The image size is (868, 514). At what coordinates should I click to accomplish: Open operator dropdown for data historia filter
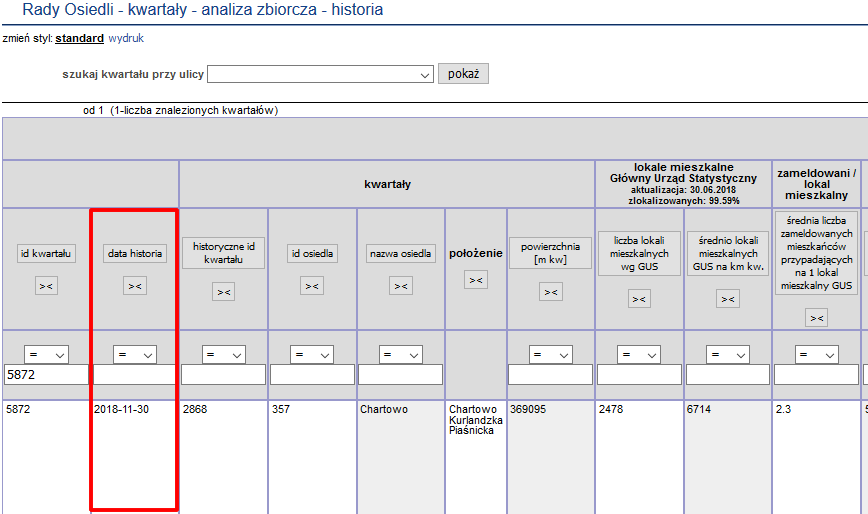tap(135, 355)
